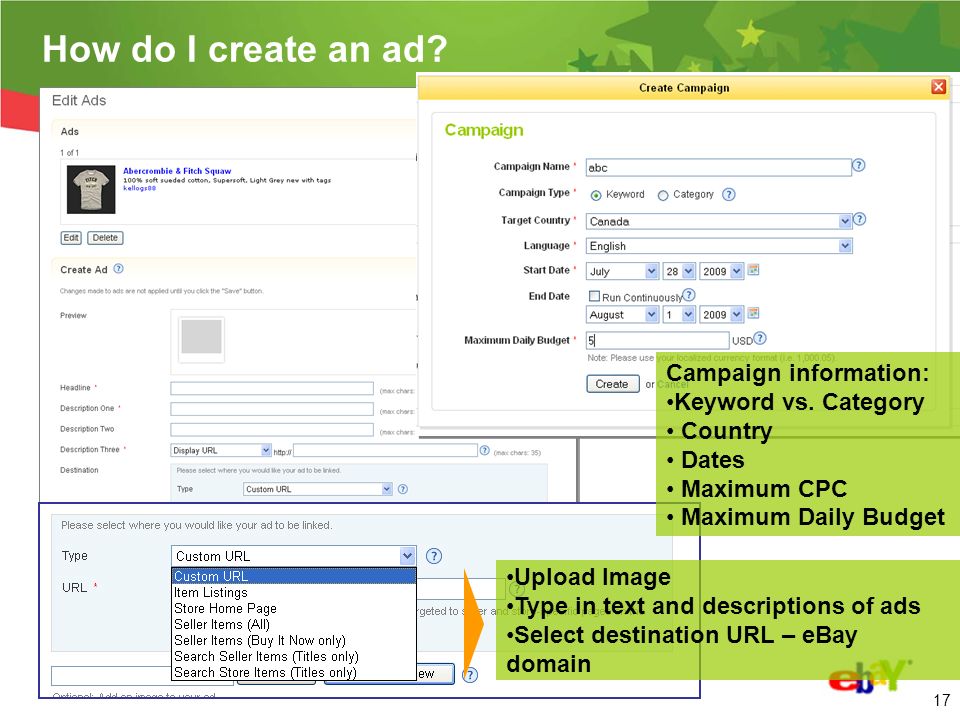Close the Create Campaign dialog
The image size is (960, 720).
(x=938, y=87)
